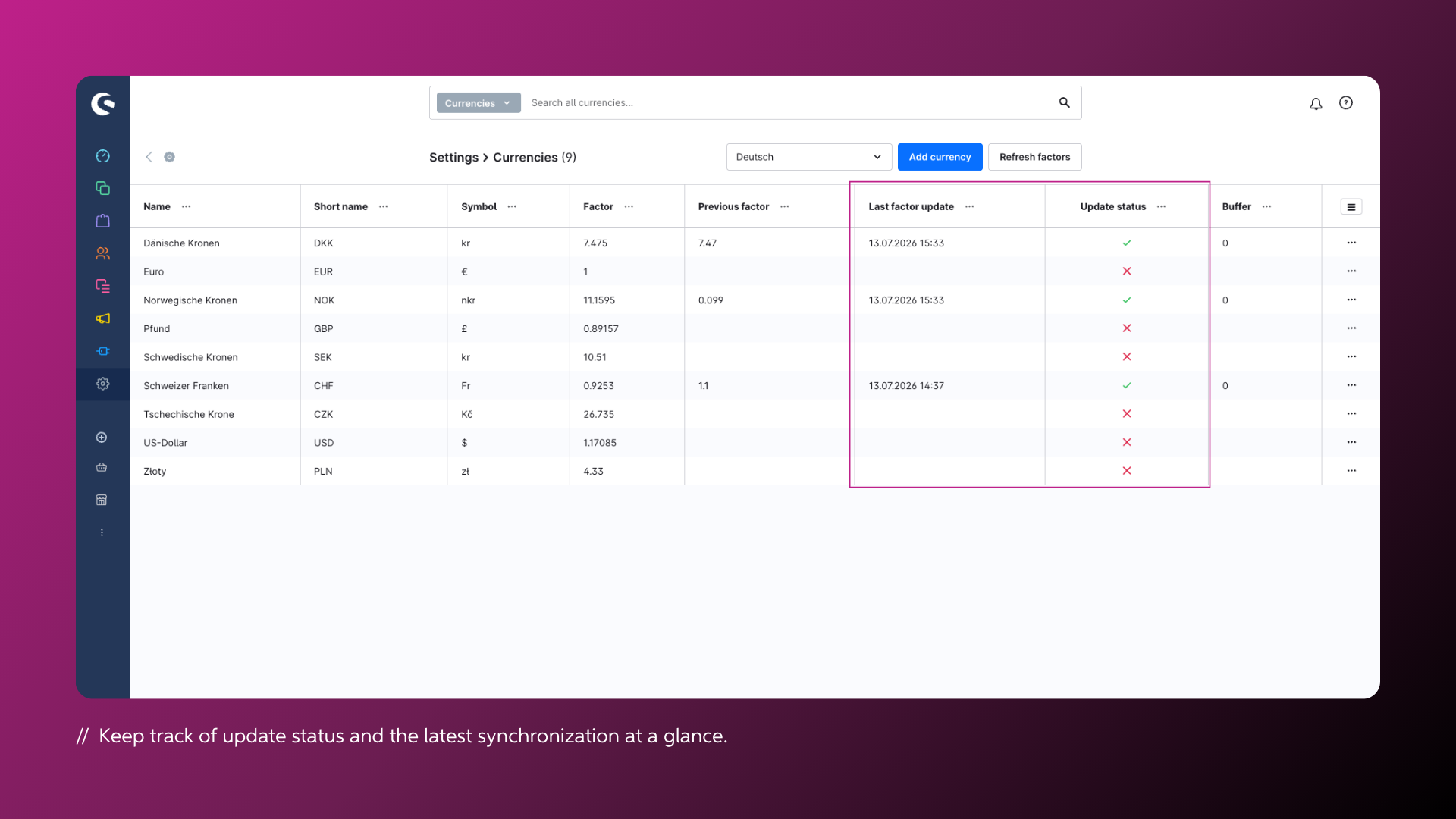
Task: Open row actions for Euro
Action: 1351,271
